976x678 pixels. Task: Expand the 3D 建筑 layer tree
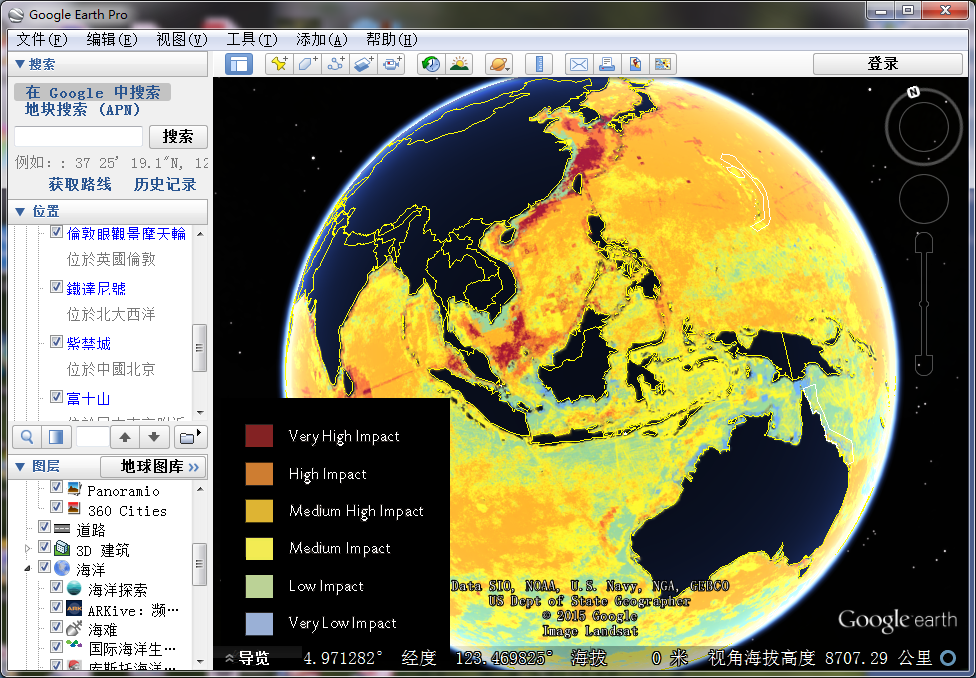[28, 549]
